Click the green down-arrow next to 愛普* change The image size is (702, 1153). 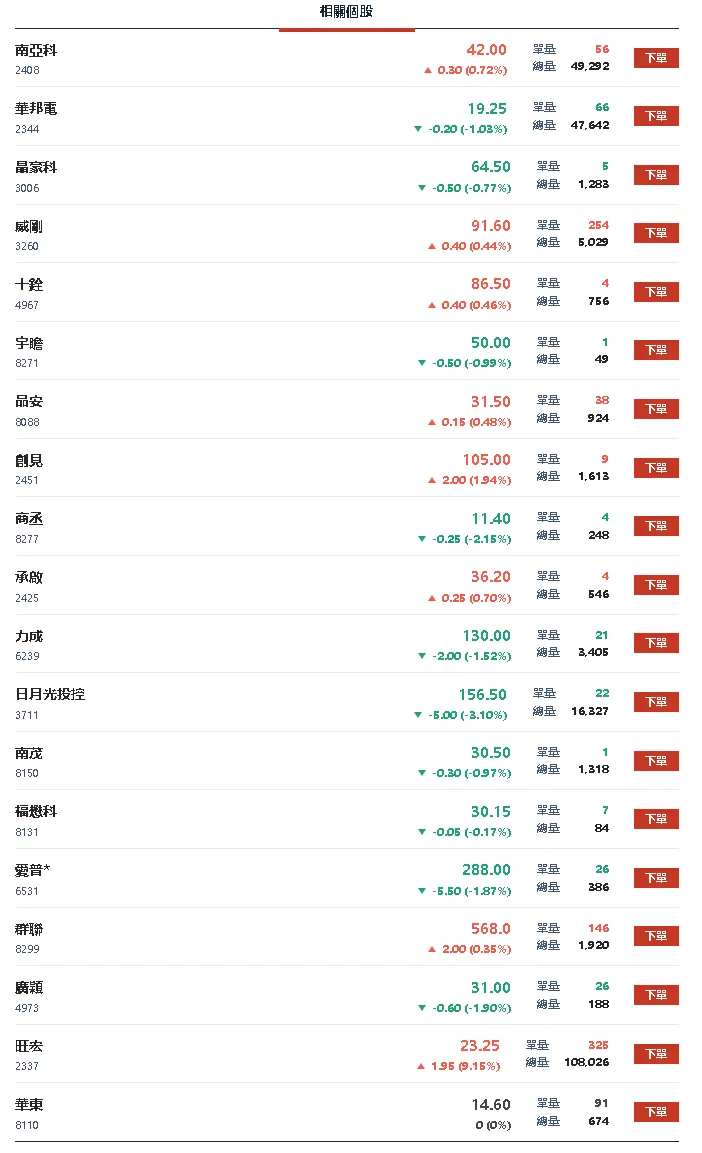(x=424, y=890)
